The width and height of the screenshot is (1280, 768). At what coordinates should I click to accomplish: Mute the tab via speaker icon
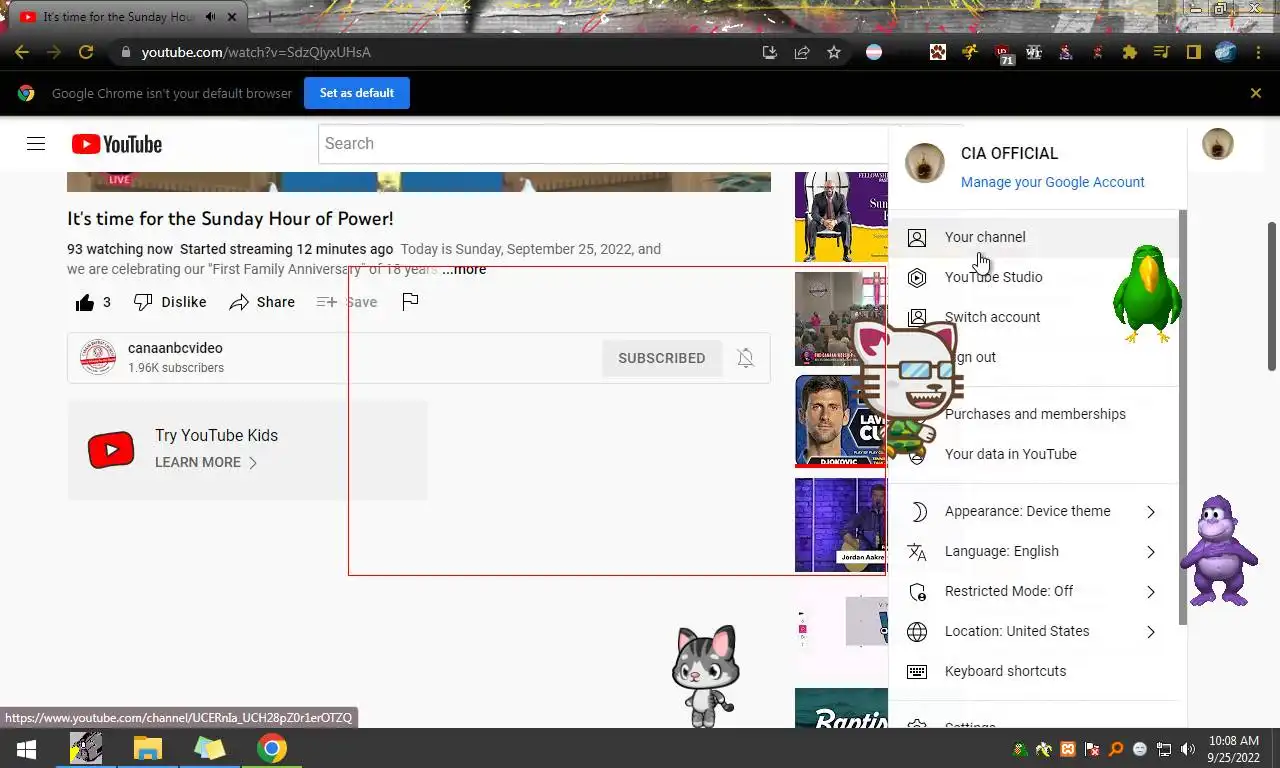tap(210, 17)
